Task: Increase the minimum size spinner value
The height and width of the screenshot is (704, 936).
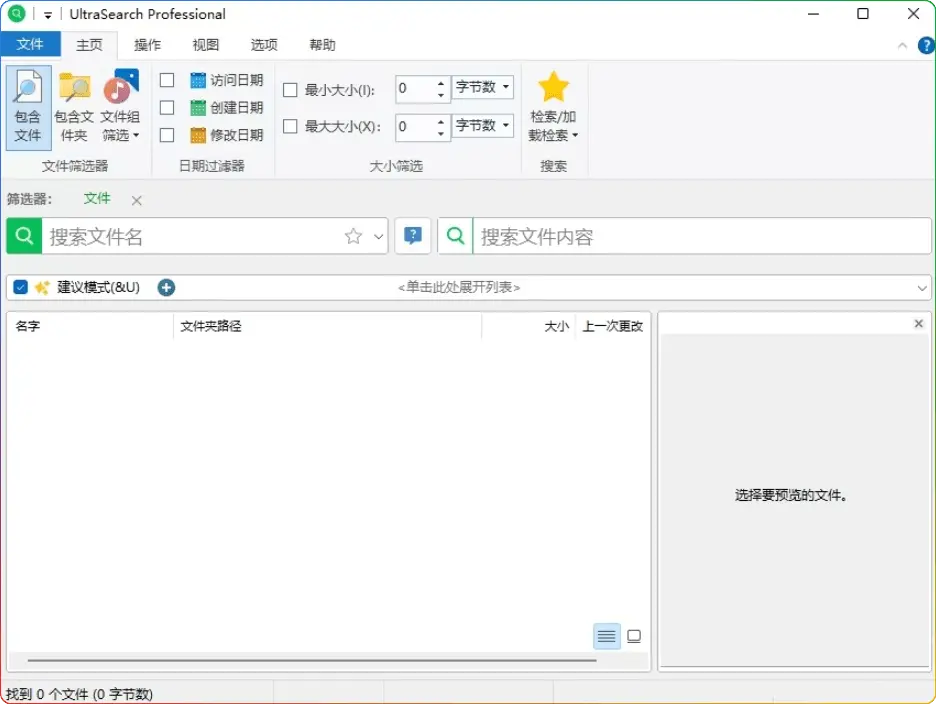Action: click(441, 84)
